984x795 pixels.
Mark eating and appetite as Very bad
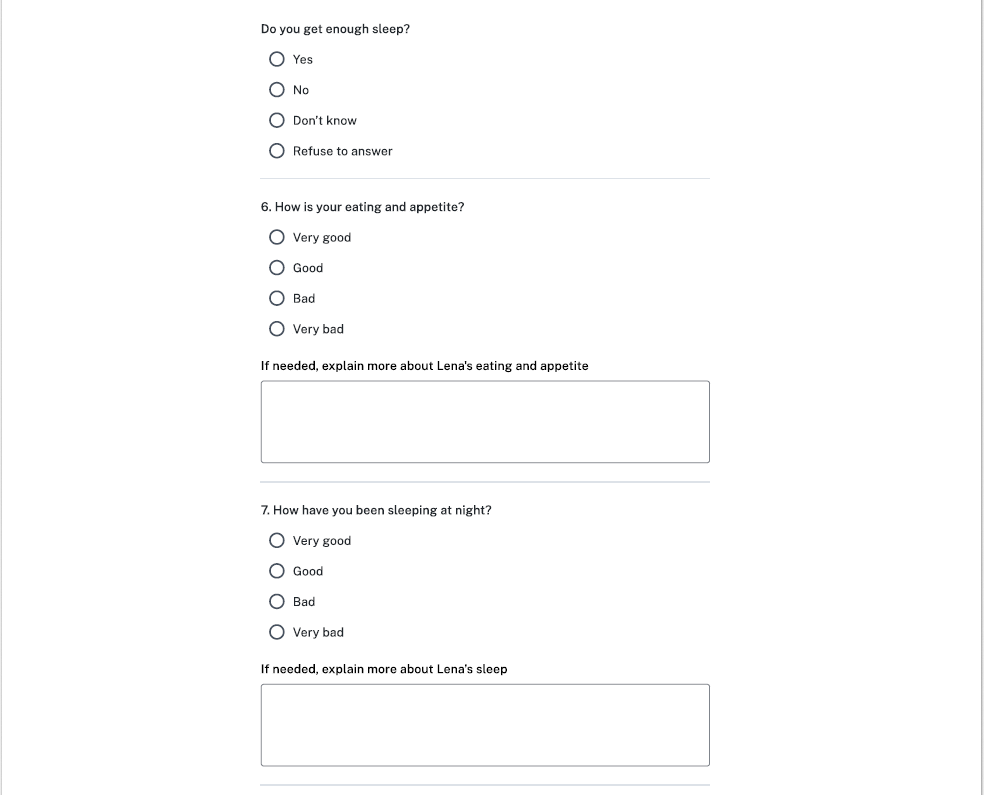point(277,329)
